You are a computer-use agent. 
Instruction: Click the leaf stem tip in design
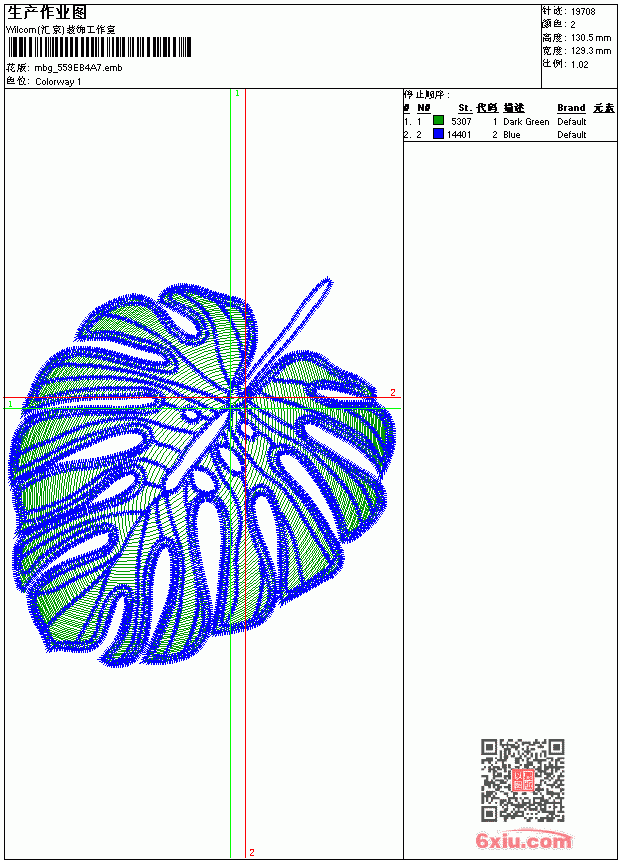[329, 282]
